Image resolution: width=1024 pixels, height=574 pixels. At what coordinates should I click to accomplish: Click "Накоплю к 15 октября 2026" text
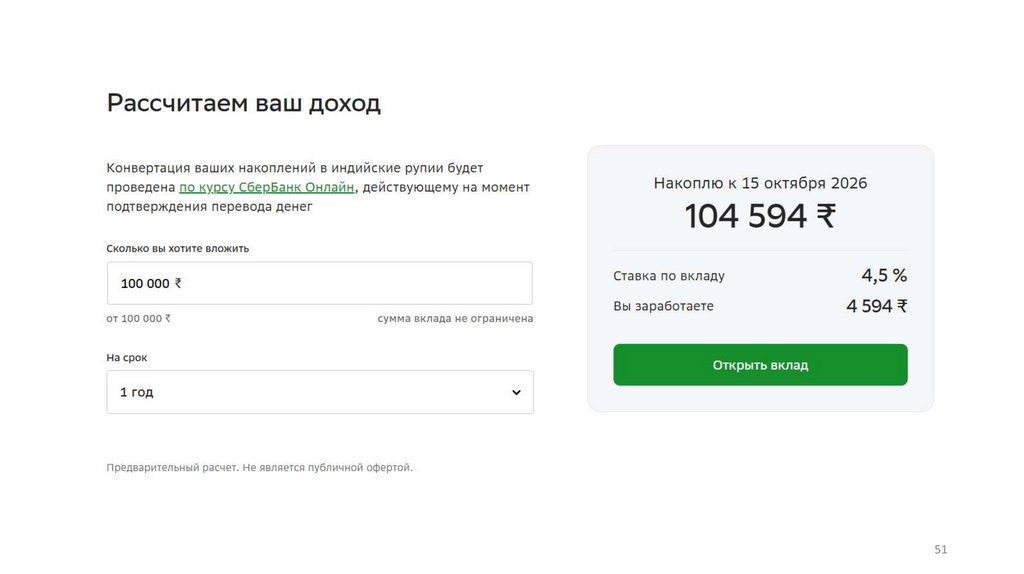click(760, 183)
